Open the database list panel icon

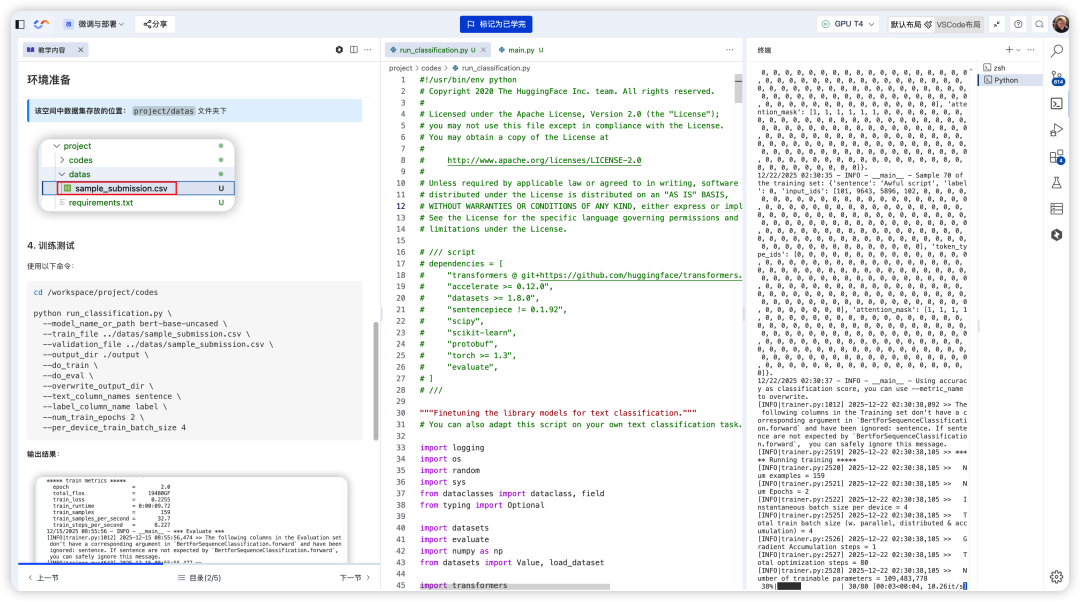tap(1057, 209)
